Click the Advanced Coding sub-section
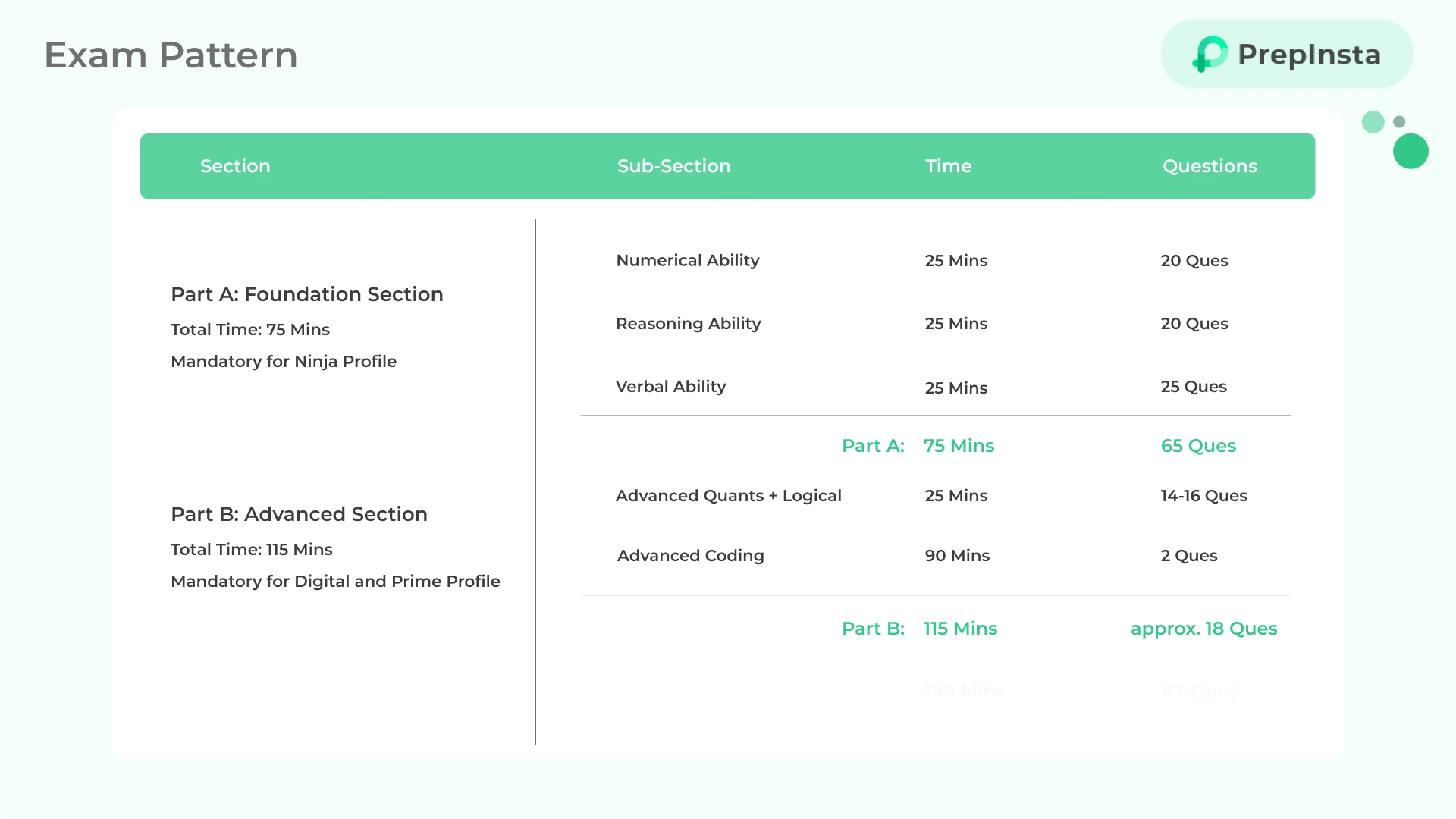 coord(690,556)
